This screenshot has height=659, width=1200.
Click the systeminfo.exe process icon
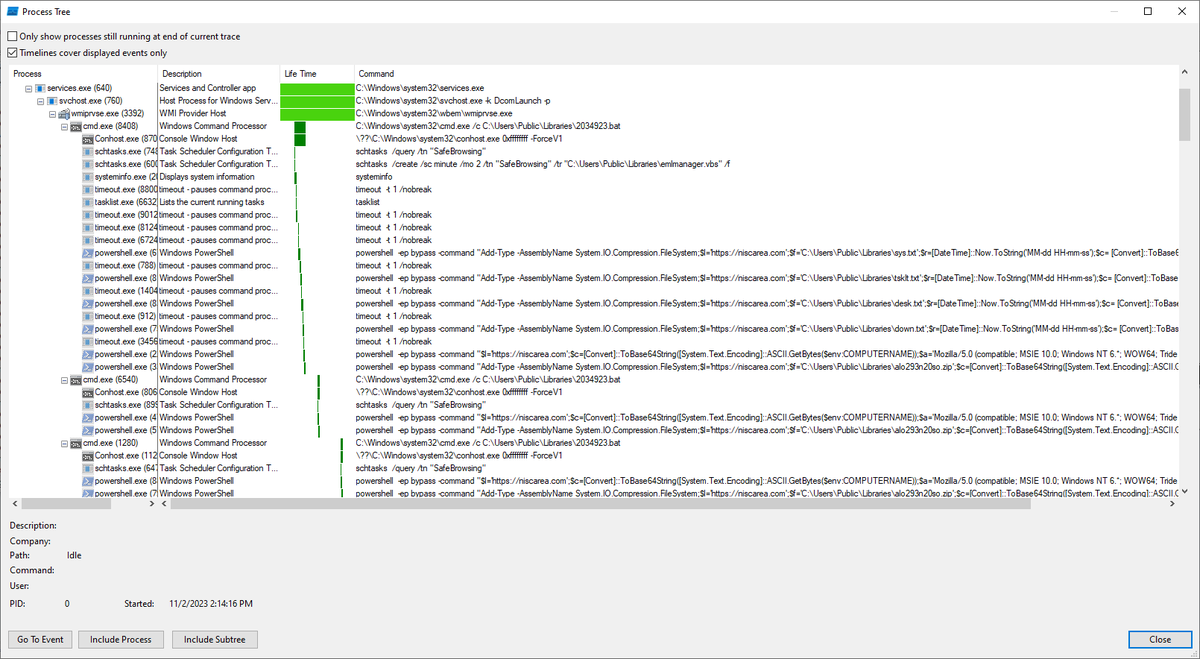[x=88, y=177]
